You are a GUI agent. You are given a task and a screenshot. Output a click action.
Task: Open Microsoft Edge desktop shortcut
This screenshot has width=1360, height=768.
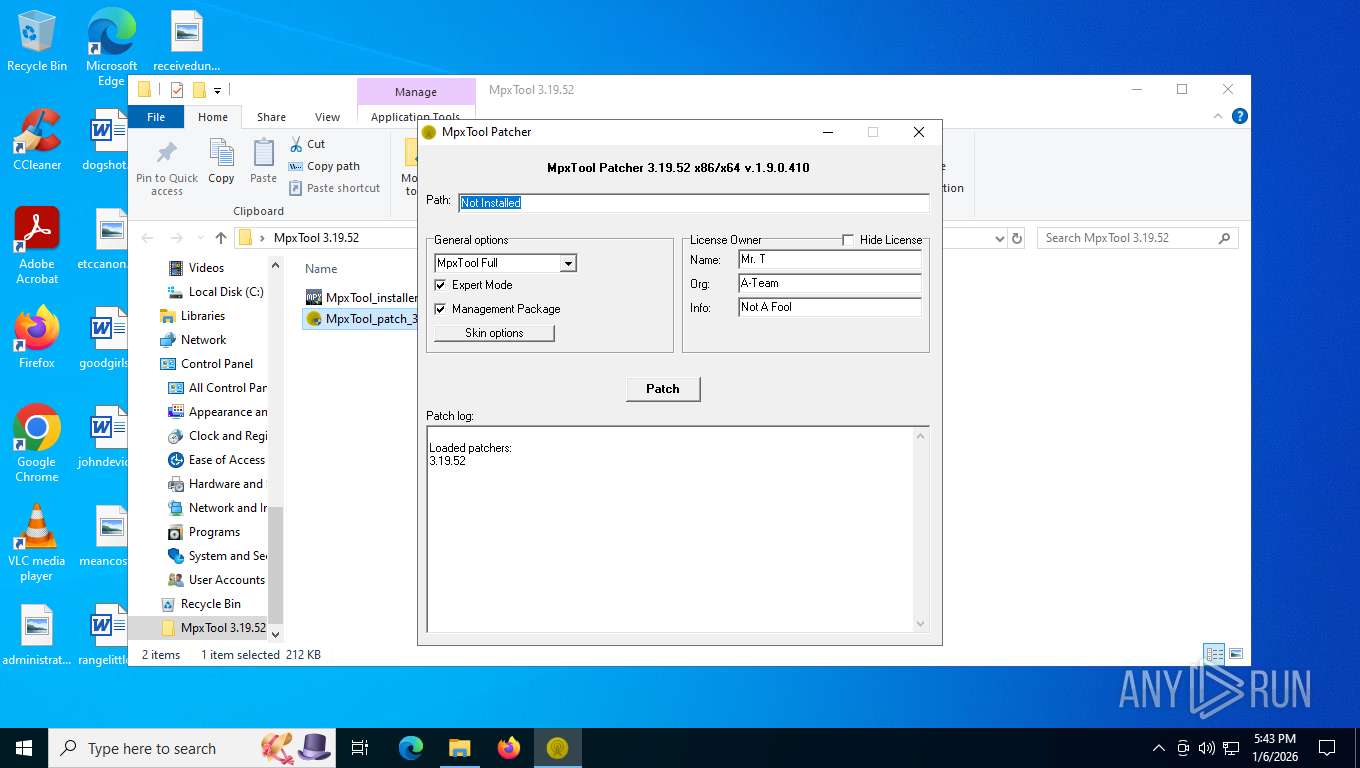(x=111, y=47)
